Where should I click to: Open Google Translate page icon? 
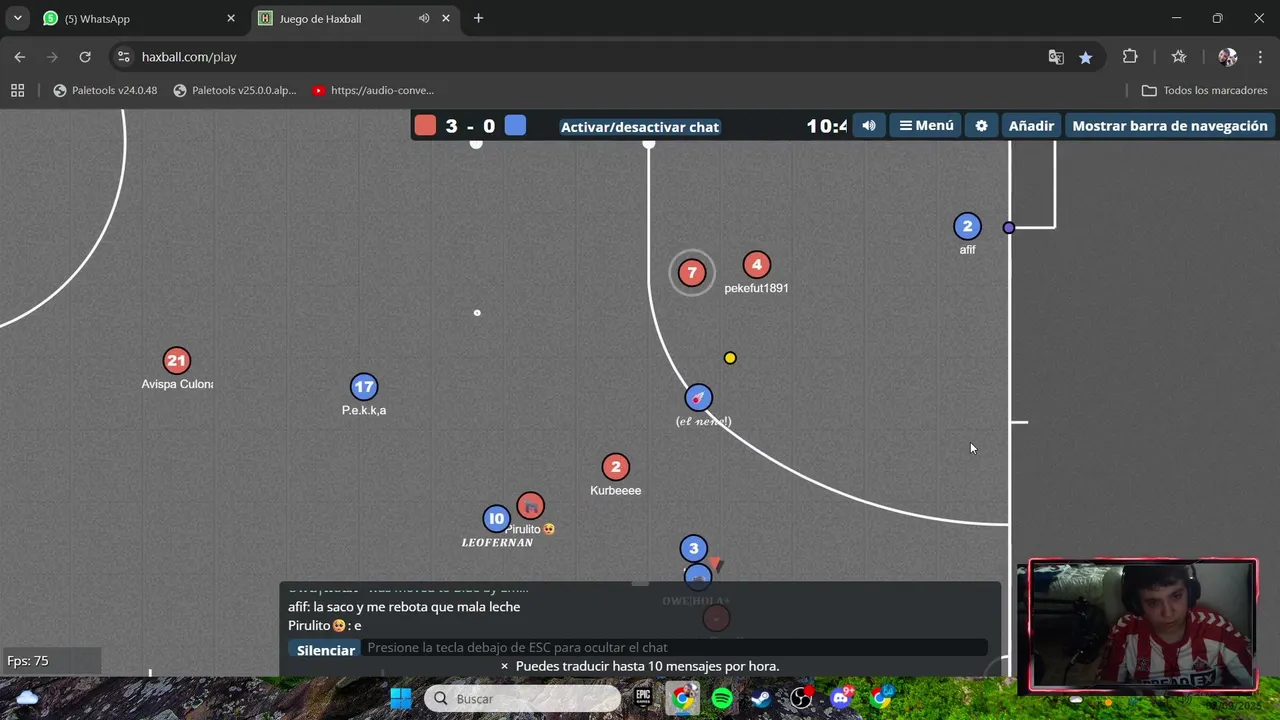click(x=1056, y=57)
